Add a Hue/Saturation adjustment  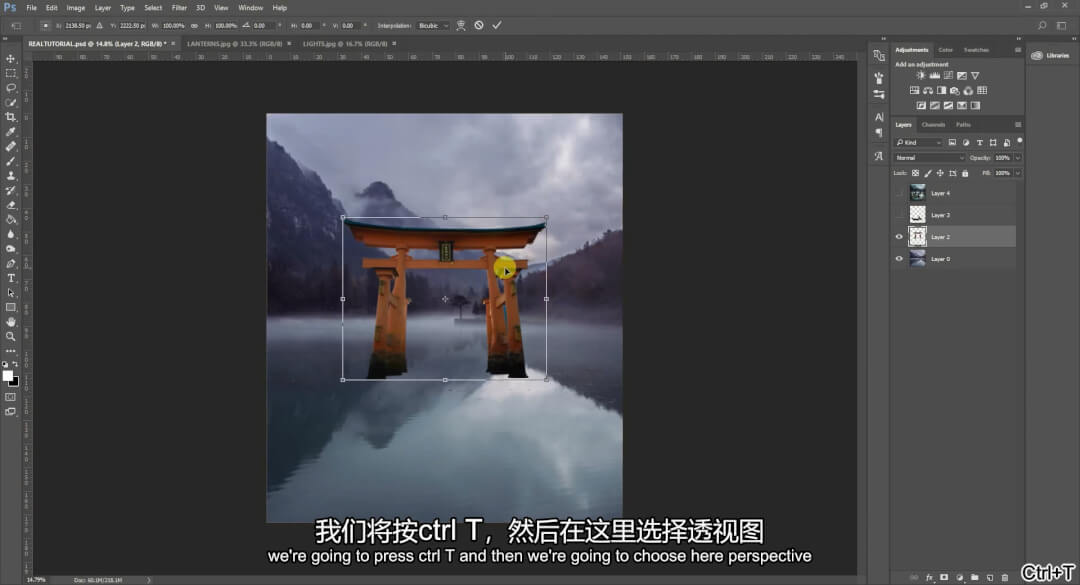[915, 90]
